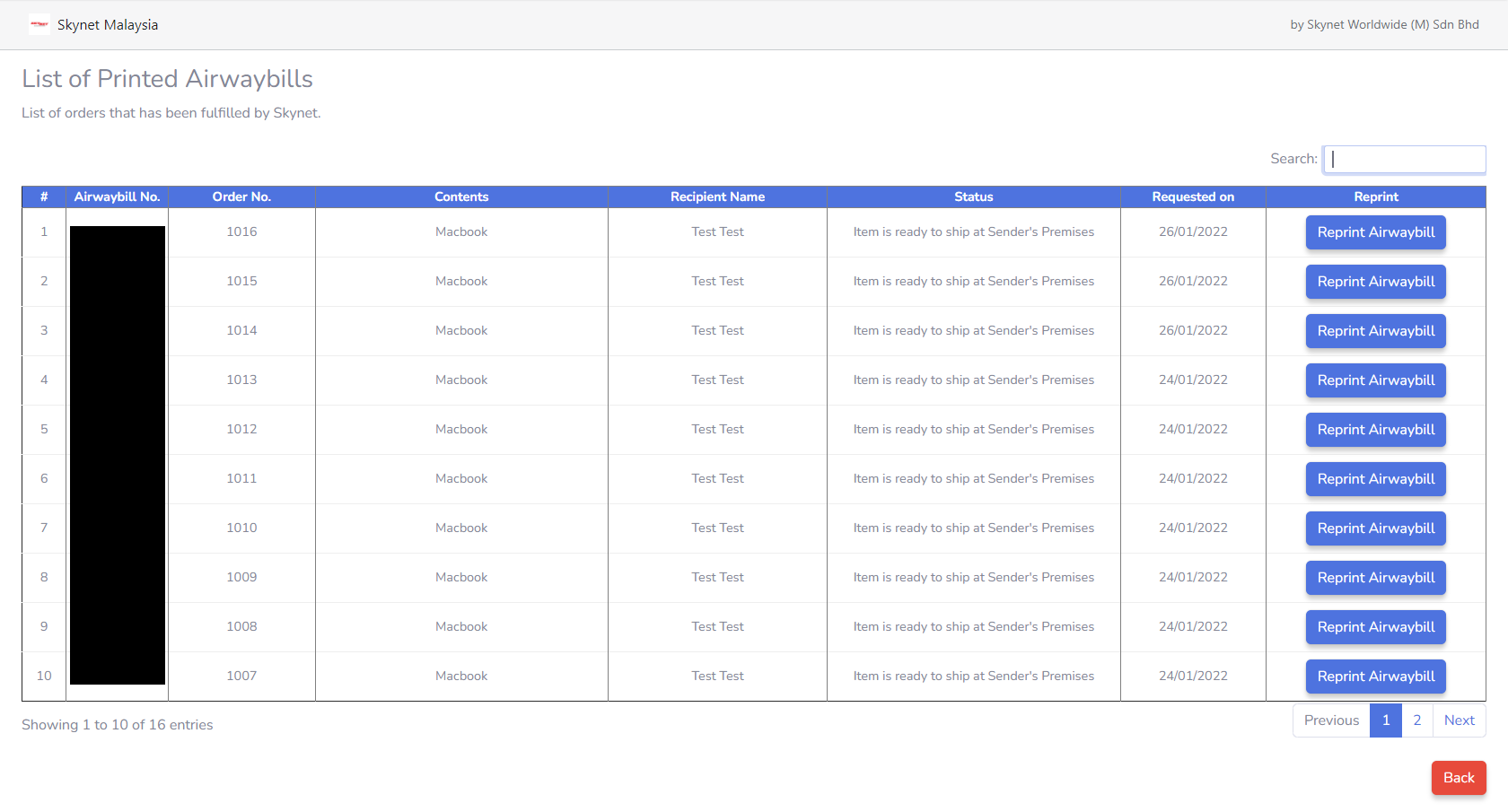This screenshot has height=812, width=1508.
Task: Reprint the airwaybill for order 1008
Action: [1375, 626]
